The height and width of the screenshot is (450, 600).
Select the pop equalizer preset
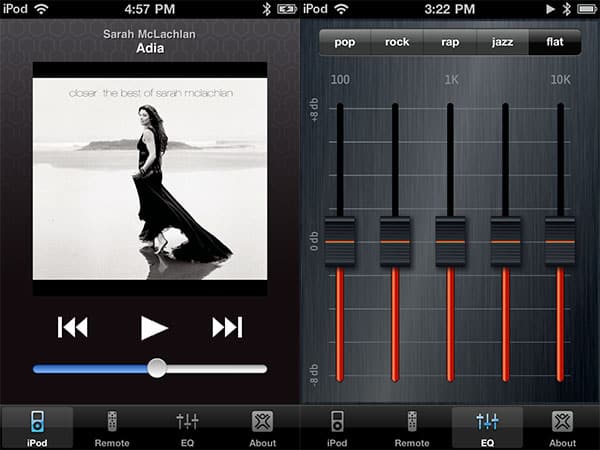(x=345, y=42)
